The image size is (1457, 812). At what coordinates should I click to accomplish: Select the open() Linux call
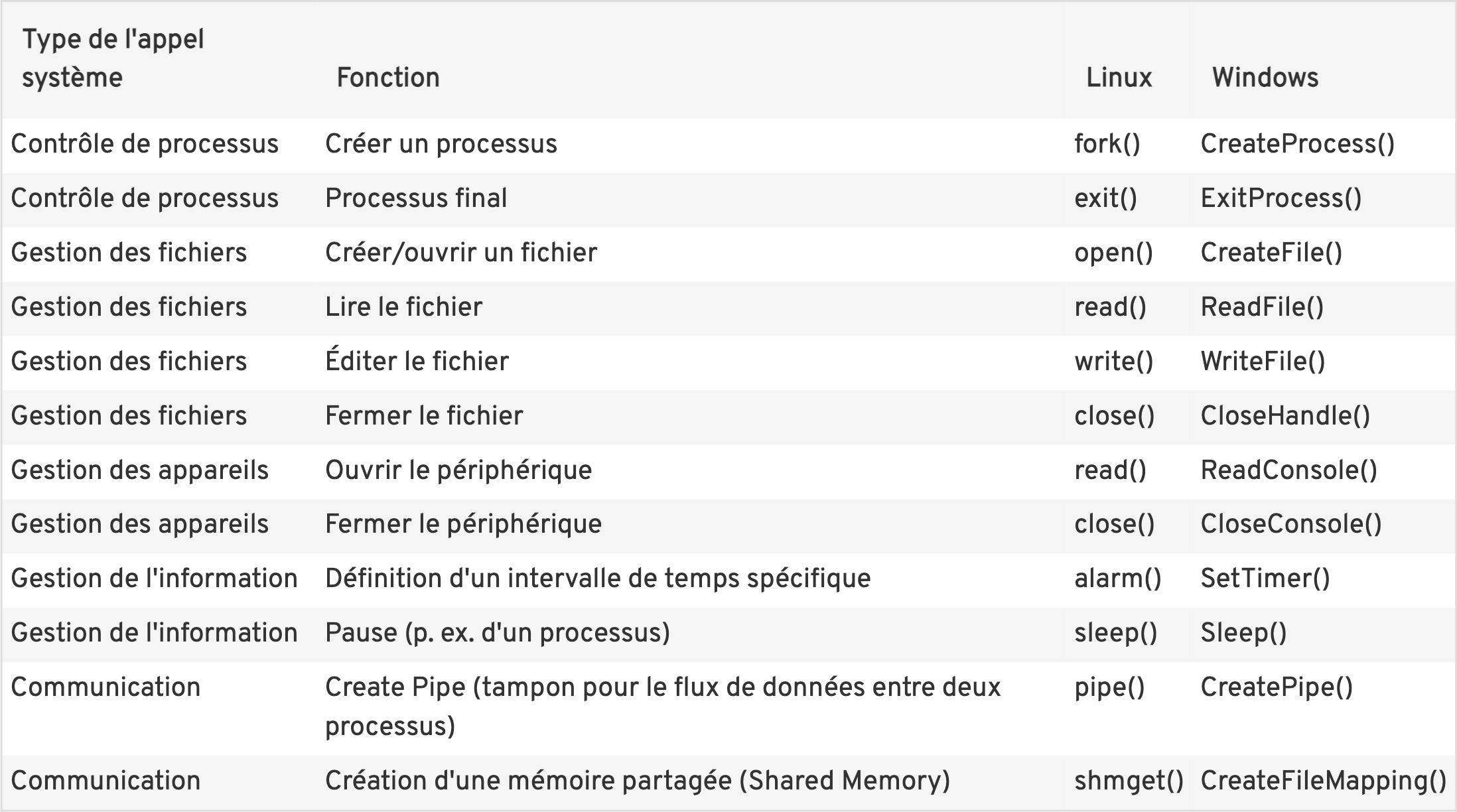pos(1114,253)
